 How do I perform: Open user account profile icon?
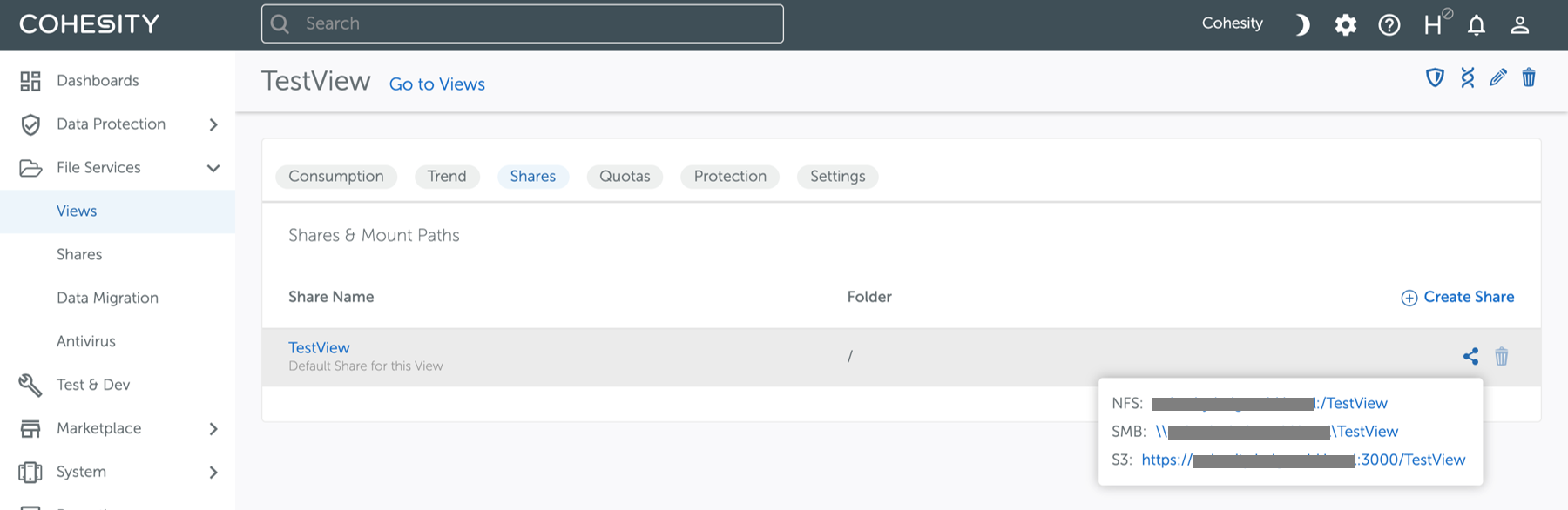(x=1520, y=24)
